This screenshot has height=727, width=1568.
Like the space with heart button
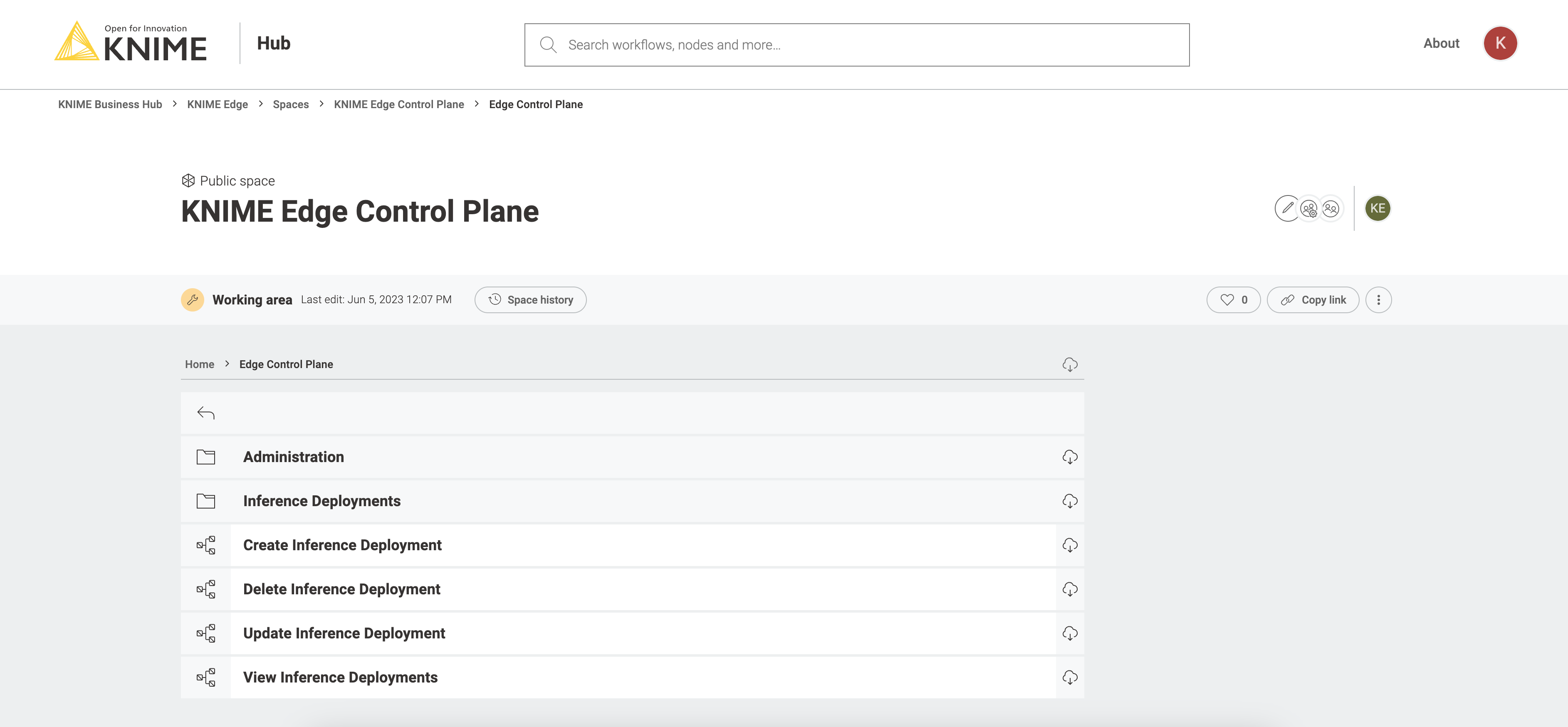(x=1233, y=299)
